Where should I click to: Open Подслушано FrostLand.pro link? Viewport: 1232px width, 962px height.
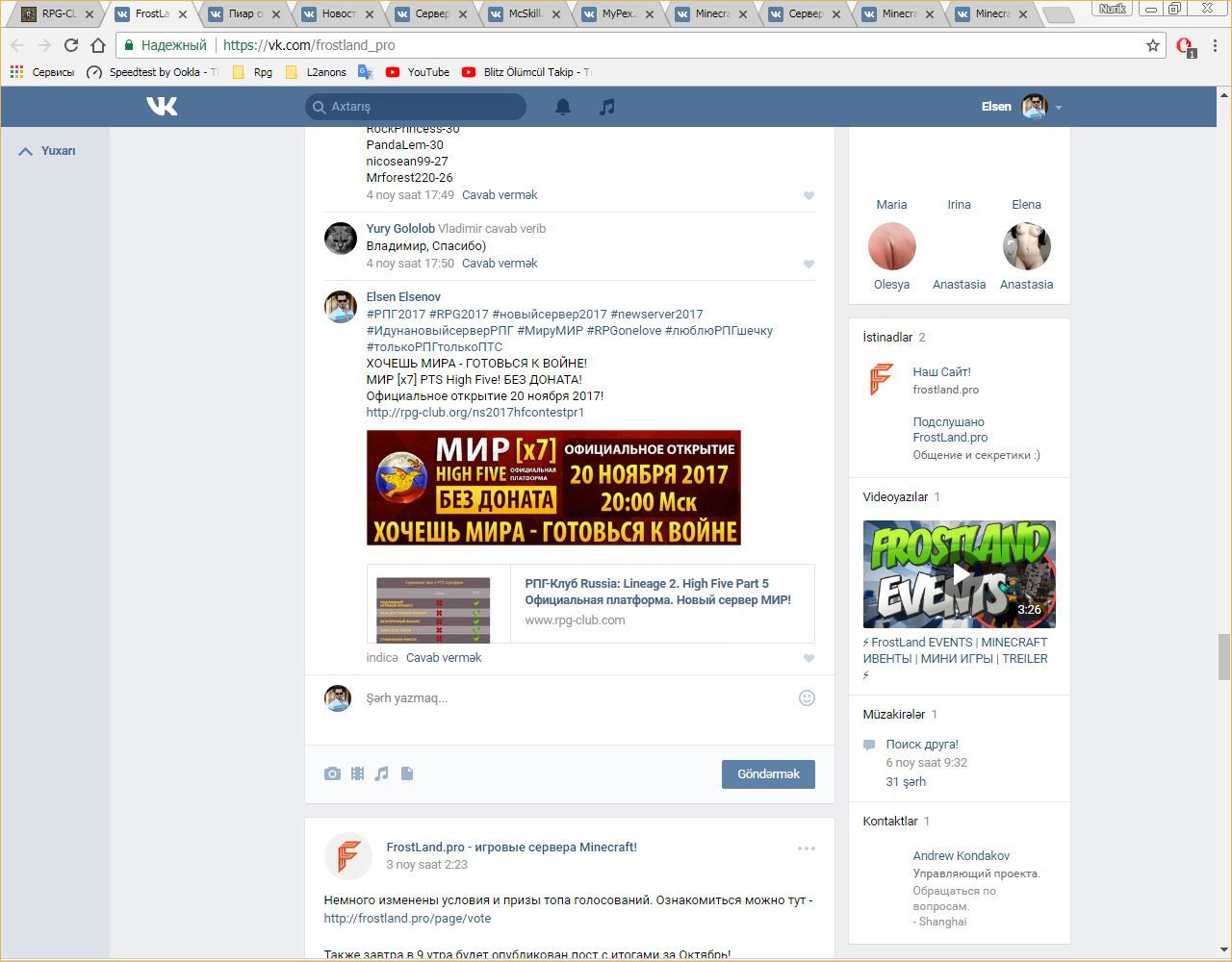(950, 429)
